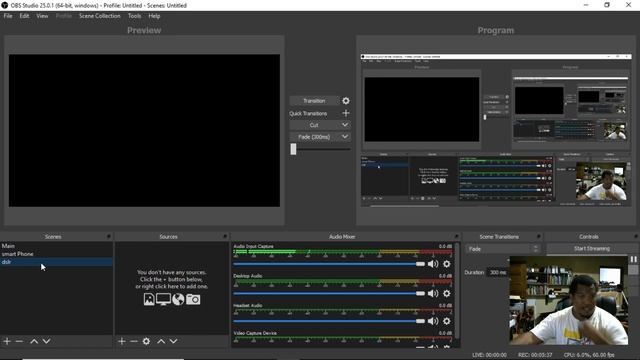Pop out the Scenes dock

pyautogui.click(x=109, y=236)
